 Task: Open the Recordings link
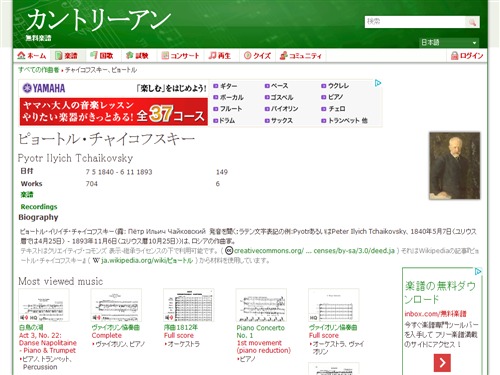point(39,207)
